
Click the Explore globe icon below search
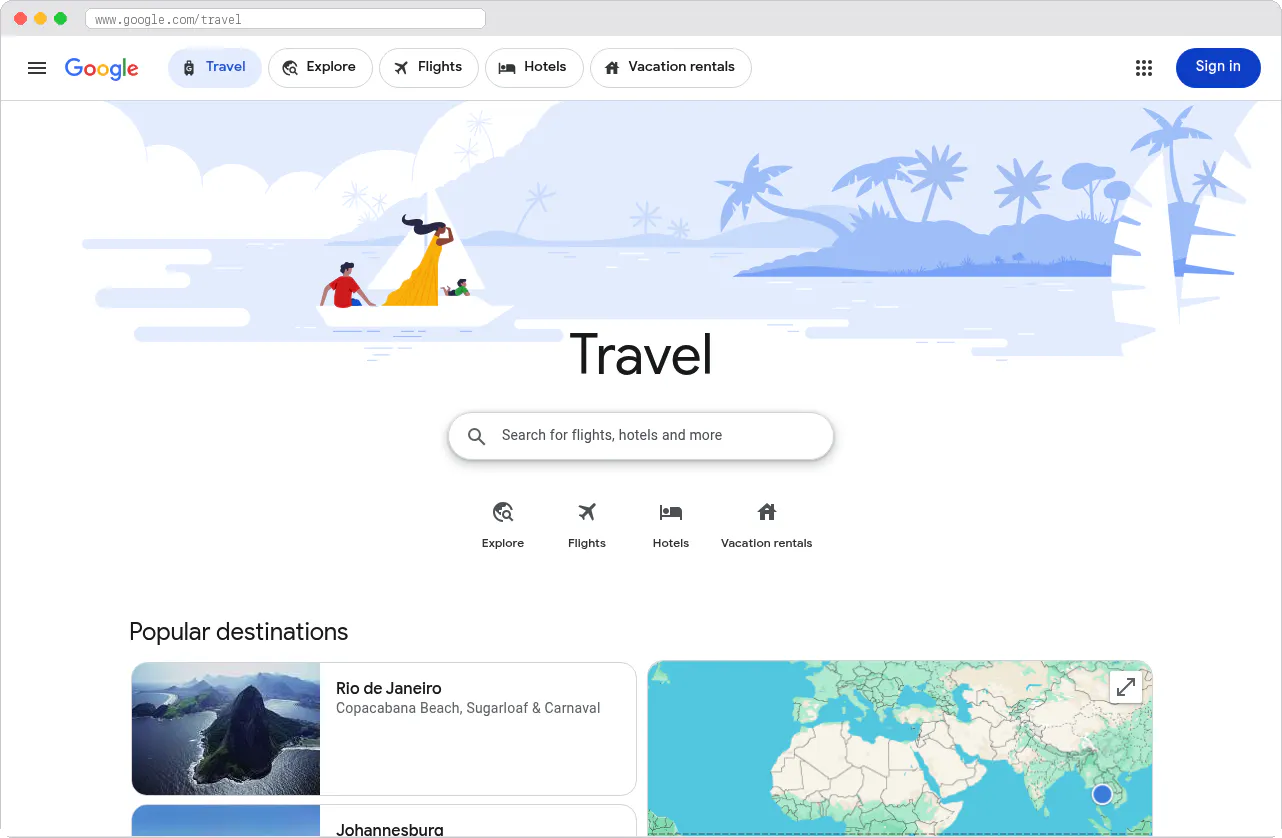503,513
